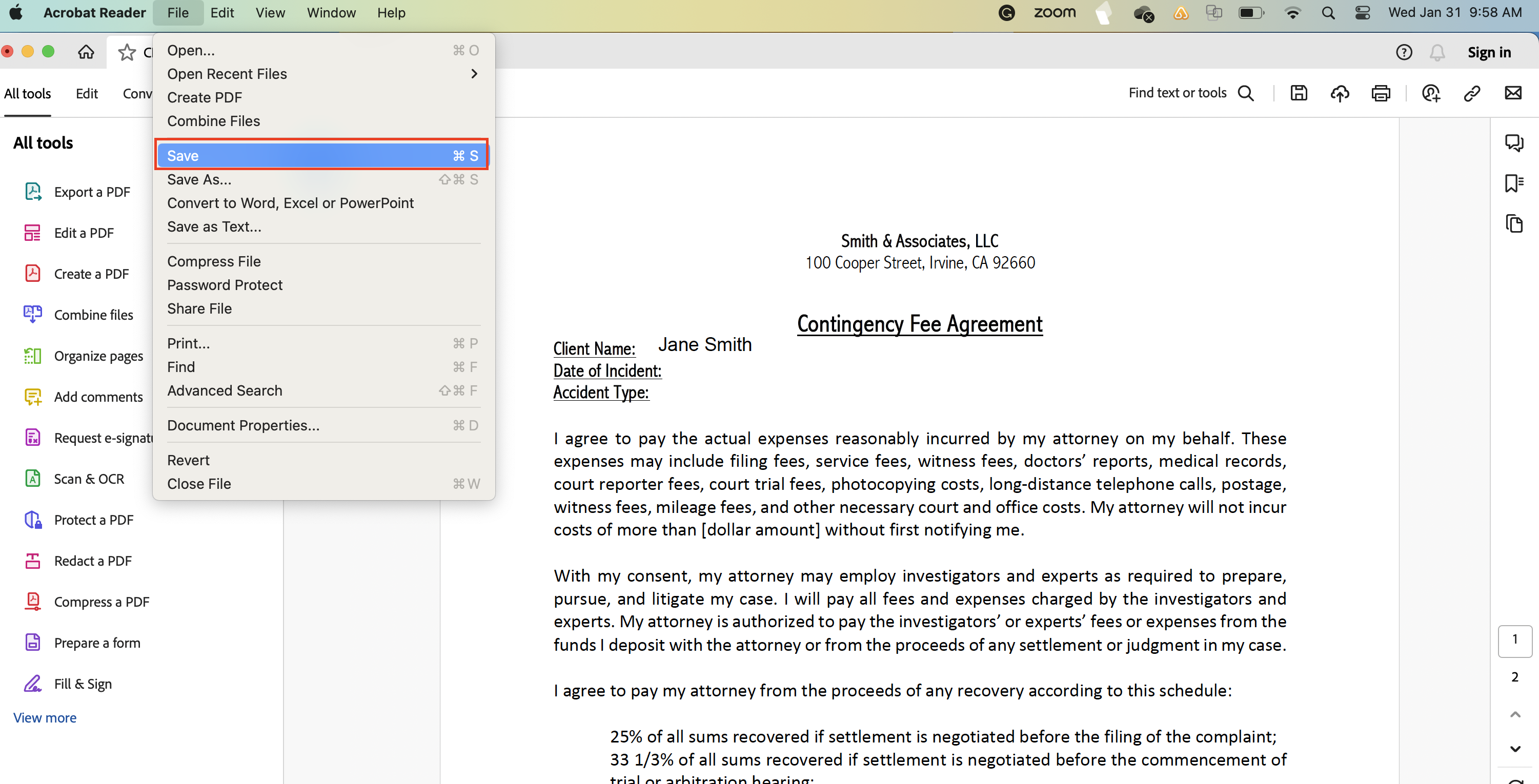Screen dimensions: 1539x784
Task: Click the Fill & Sign tool icon
Action: [x=33, y=683]
